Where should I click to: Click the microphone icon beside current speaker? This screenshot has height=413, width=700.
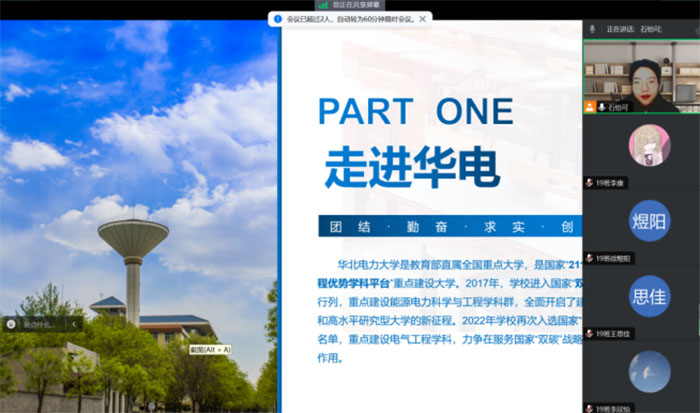(x=593, y=29)
